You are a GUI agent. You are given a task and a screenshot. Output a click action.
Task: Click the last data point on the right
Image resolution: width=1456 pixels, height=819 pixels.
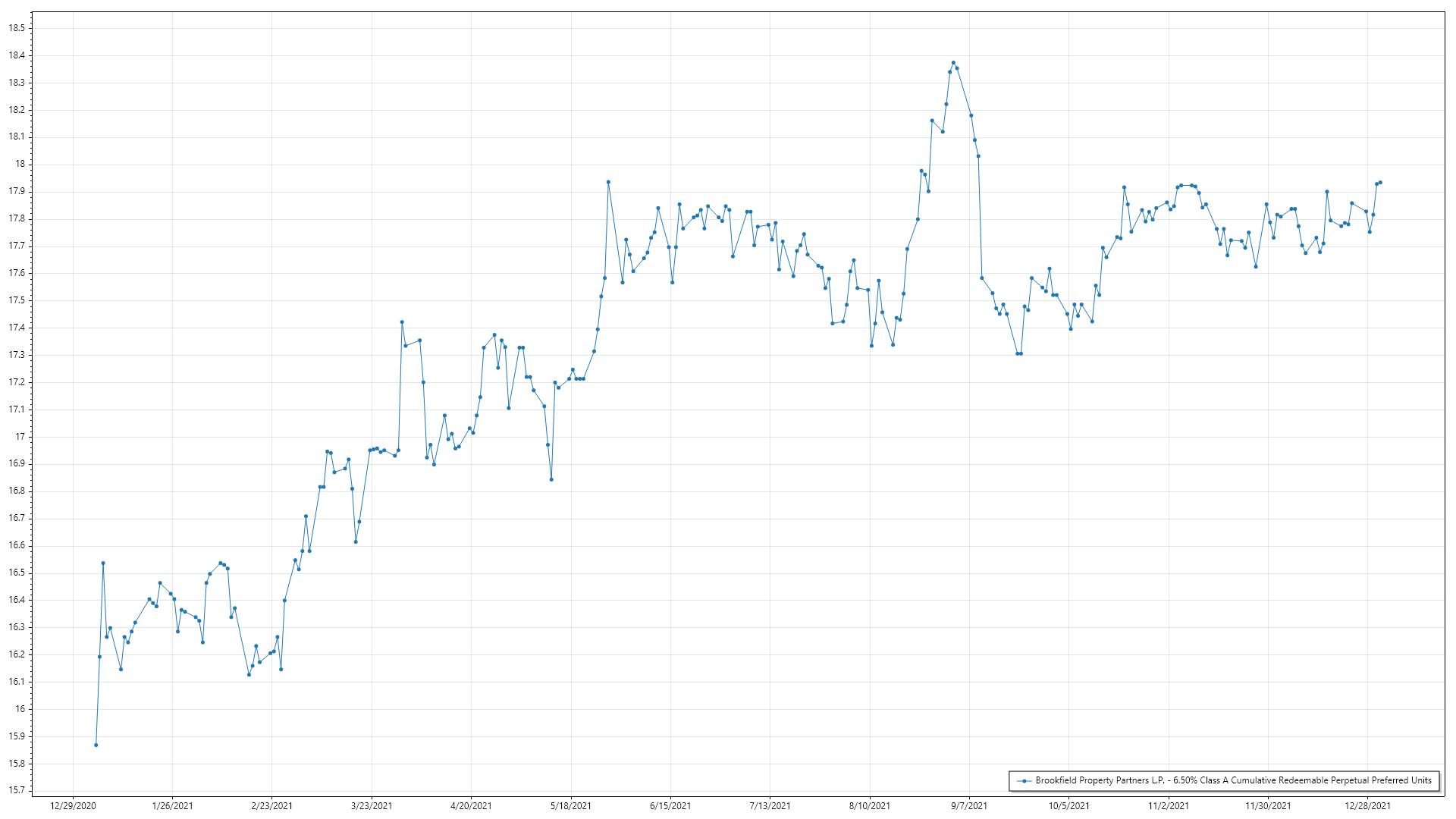1380,182
